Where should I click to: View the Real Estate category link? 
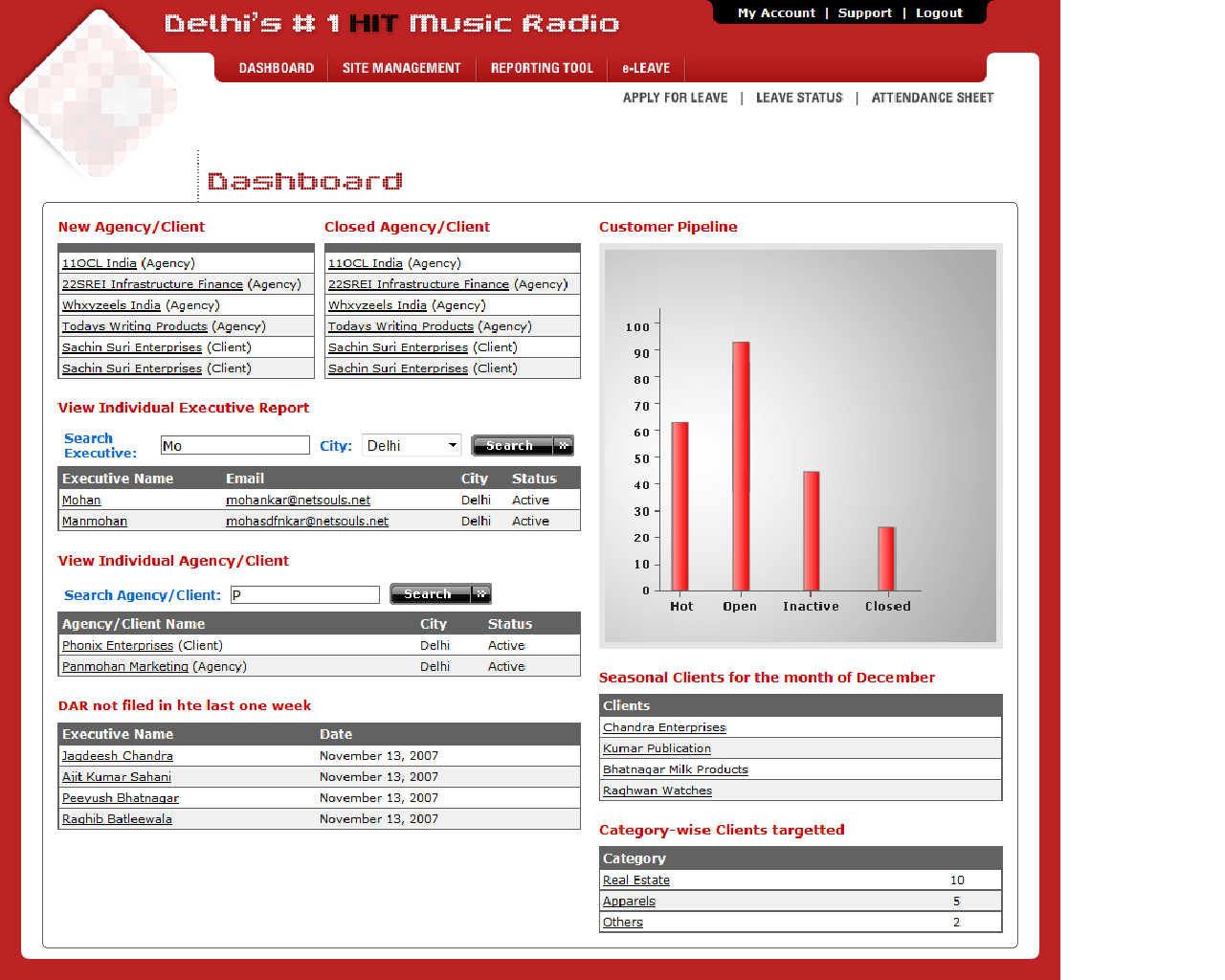pyautogui.click(x=636, y=880)
